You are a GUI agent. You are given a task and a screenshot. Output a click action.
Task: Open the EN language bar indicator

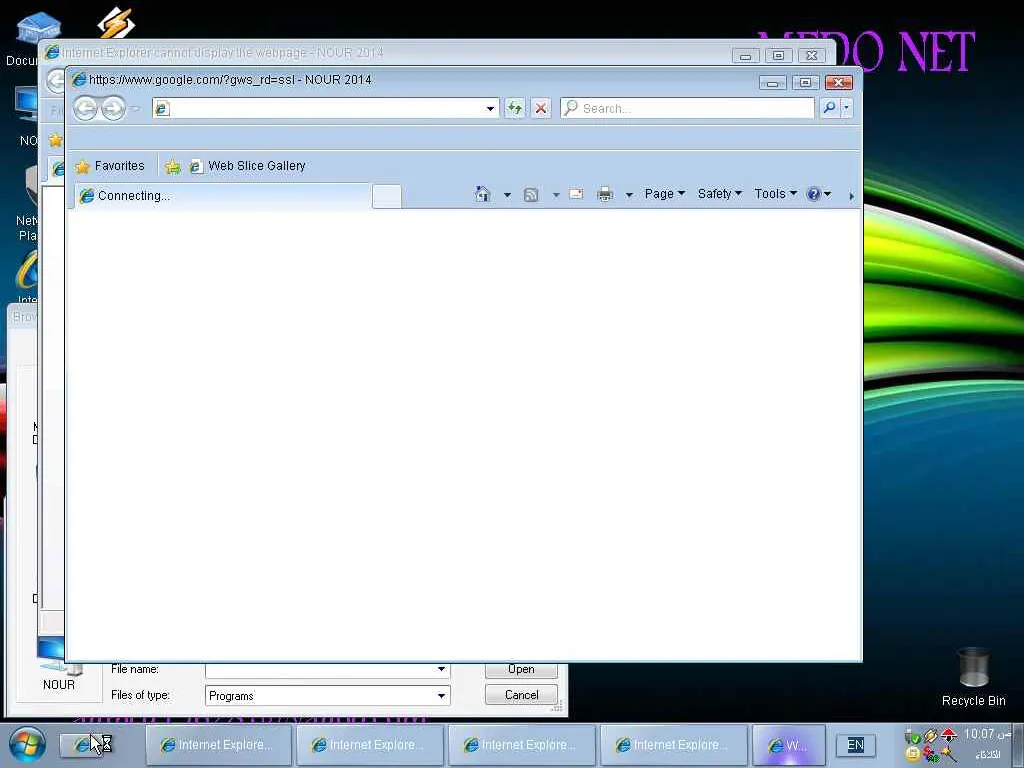tap(856, 745)
